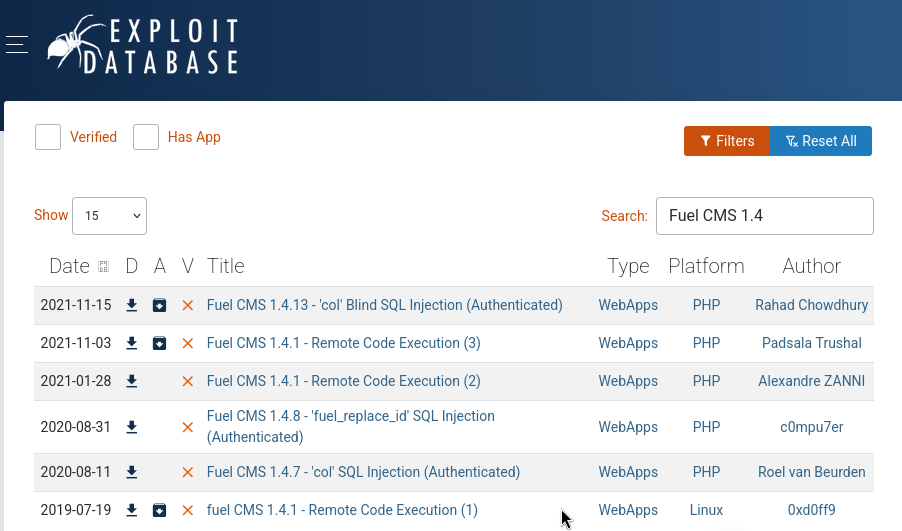Open Fuel CMS 1.4.1 Remote Code Execution (3)
The width and height of the screenshot is (902, 531).
343,343
